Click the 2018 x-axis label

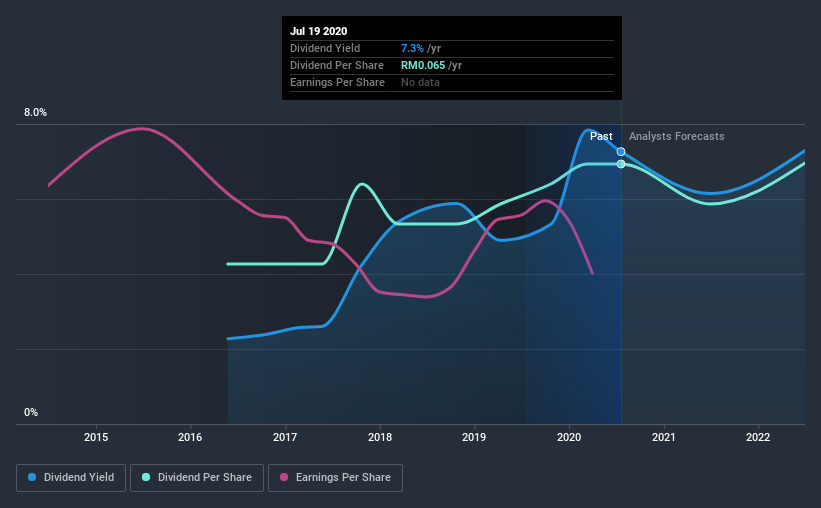[x=380, y=437]
